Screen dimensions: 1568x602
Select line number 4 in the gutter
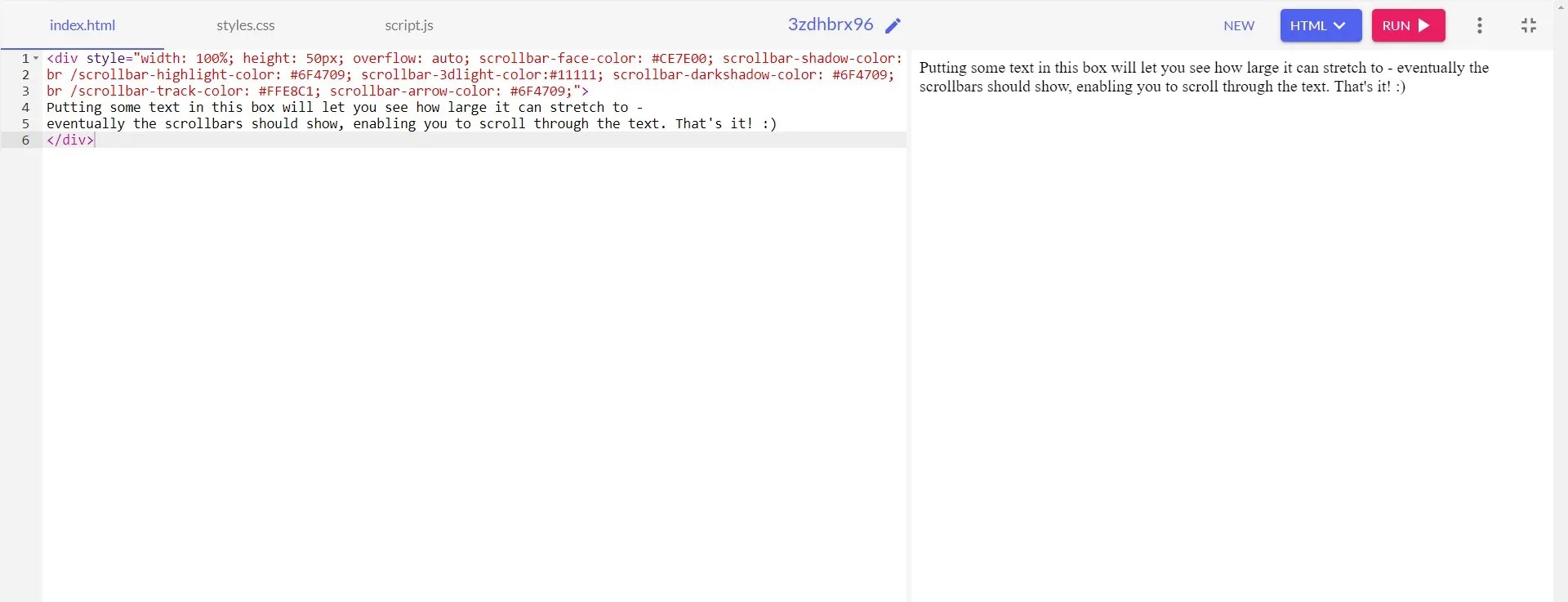pos(25,107)
